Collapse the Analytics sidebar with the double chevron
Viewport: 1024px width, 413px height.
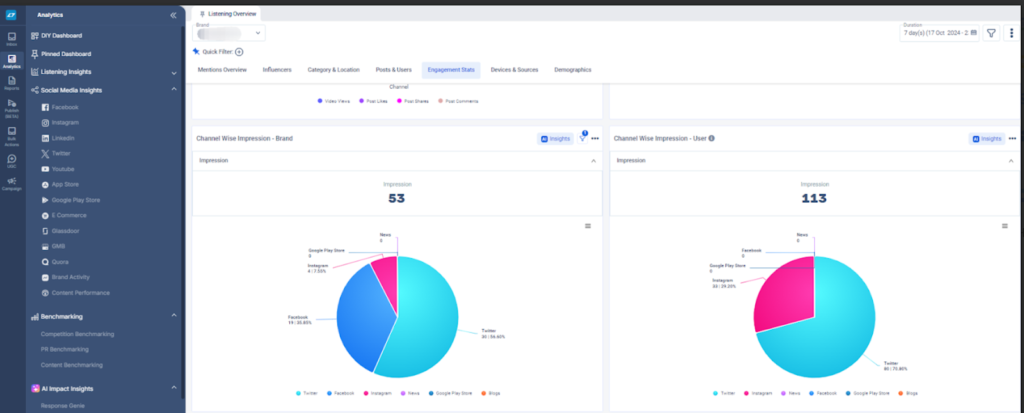pos(173,14)
